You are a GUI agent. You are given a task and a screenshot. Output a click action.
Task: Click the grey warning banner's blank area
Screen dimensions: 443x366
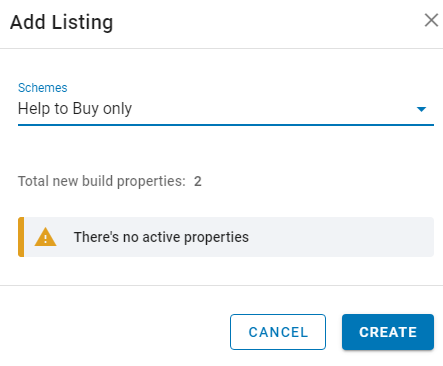(340, 237)
